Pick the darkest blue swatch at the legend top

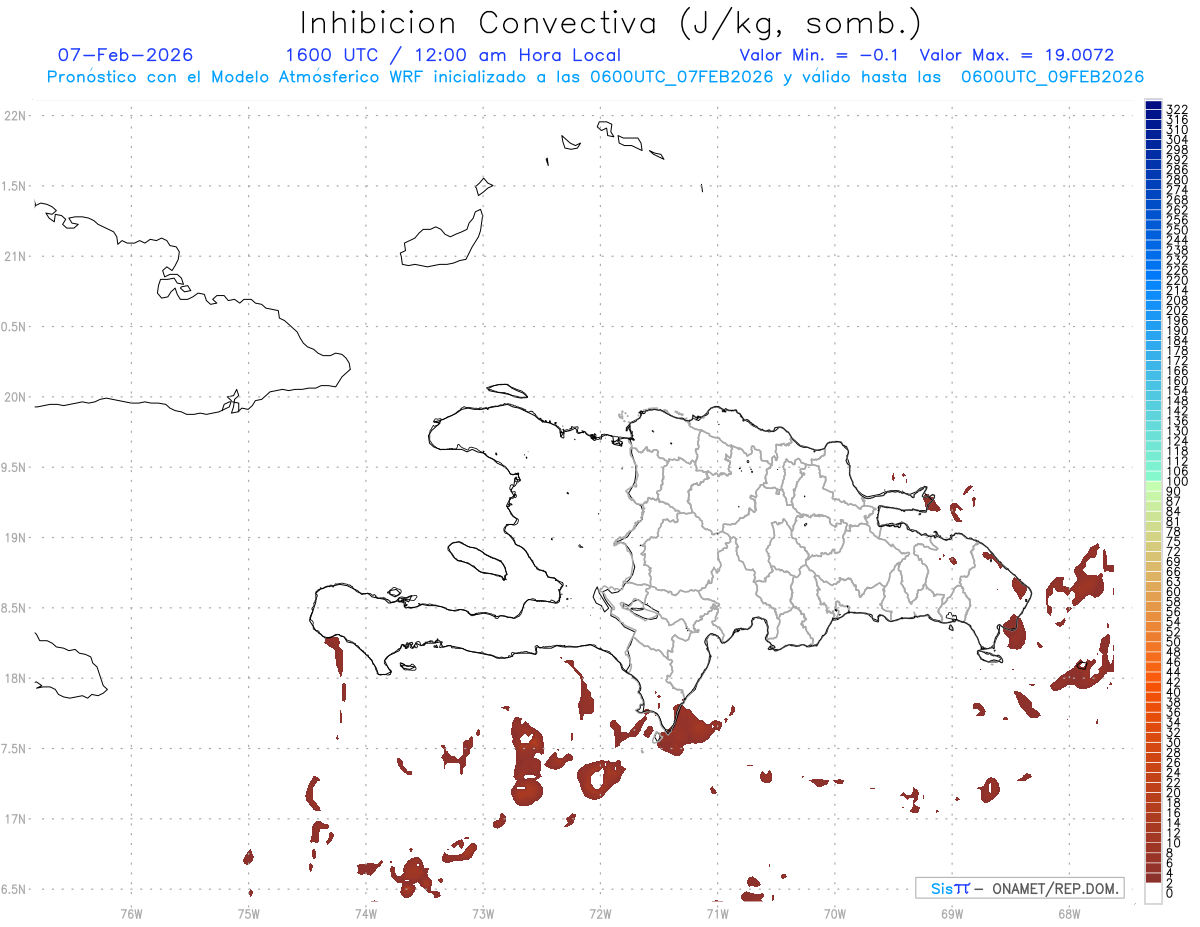pos(1153,105)
